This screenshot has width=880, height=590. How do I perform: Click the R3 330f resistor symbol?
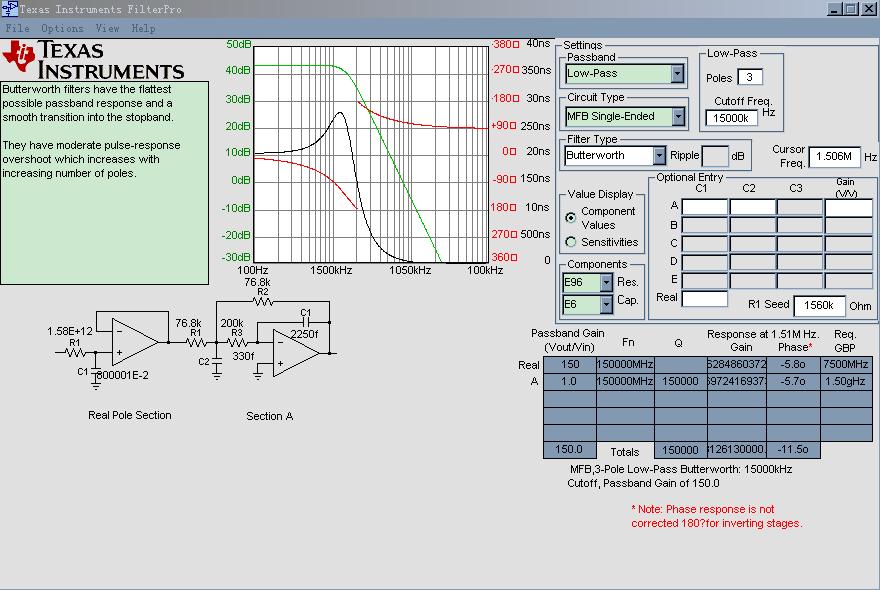click(237, 340)
